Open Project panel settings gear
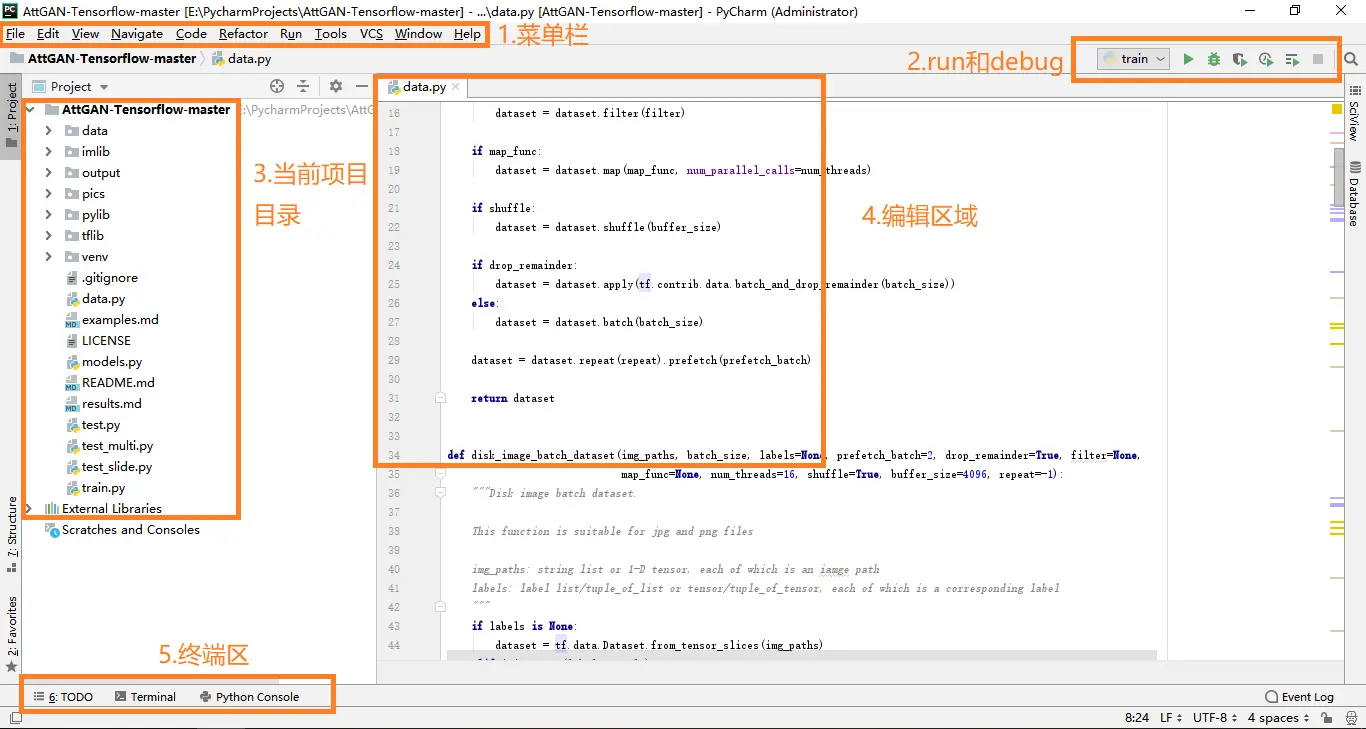Image resolution: width=1366 pixels, height=729 pixels. (336, 87)
